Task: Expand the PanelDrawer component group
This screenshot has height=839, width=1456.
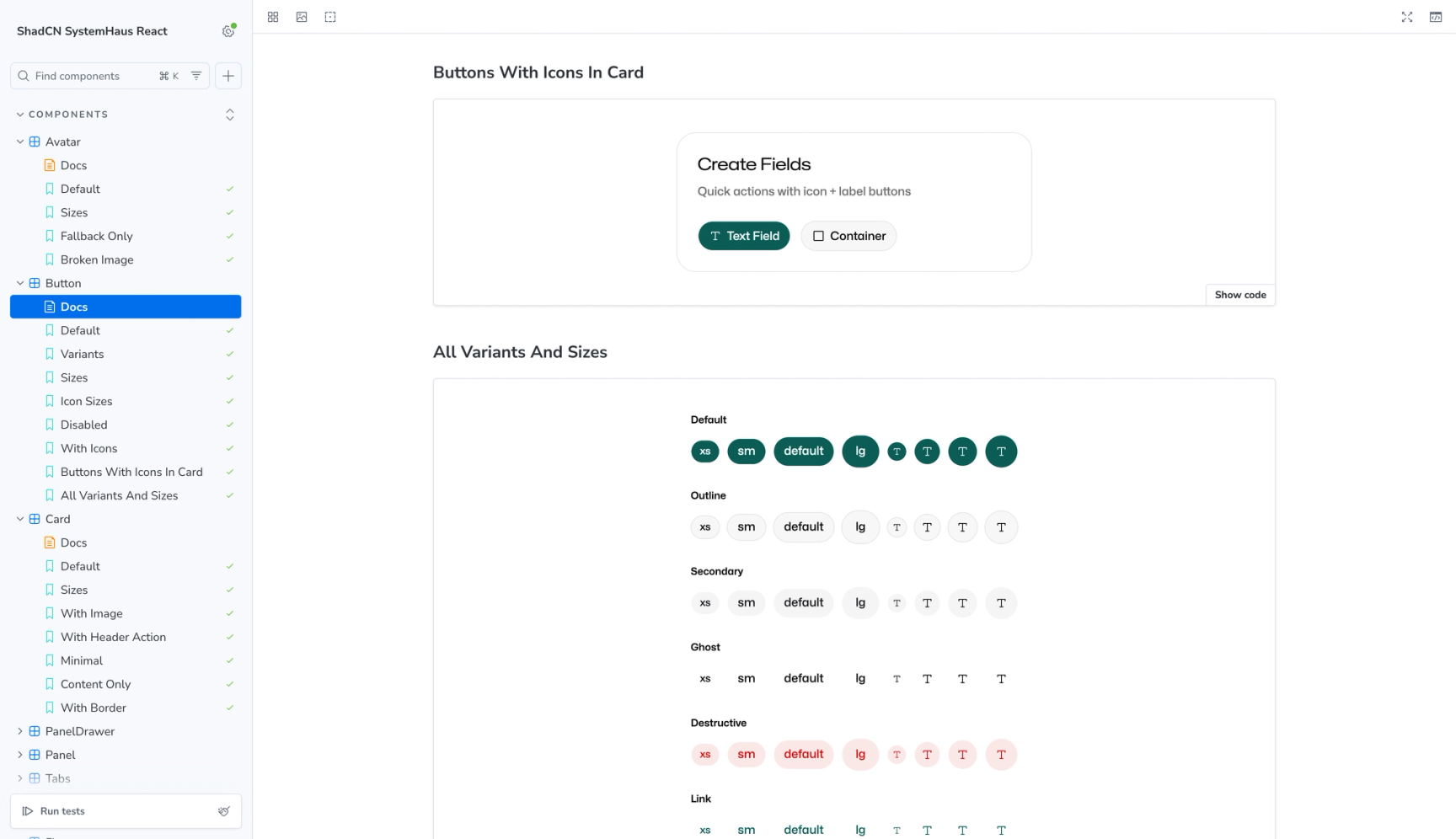Action: coord(20,731)
